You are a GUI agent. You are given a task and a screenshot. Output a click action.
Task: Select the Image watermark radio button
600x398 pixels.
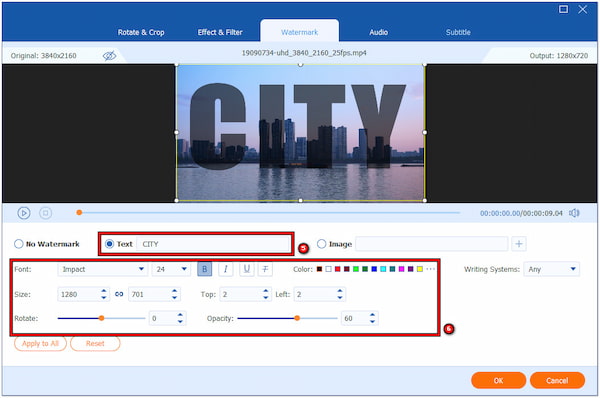click(322, 244)
